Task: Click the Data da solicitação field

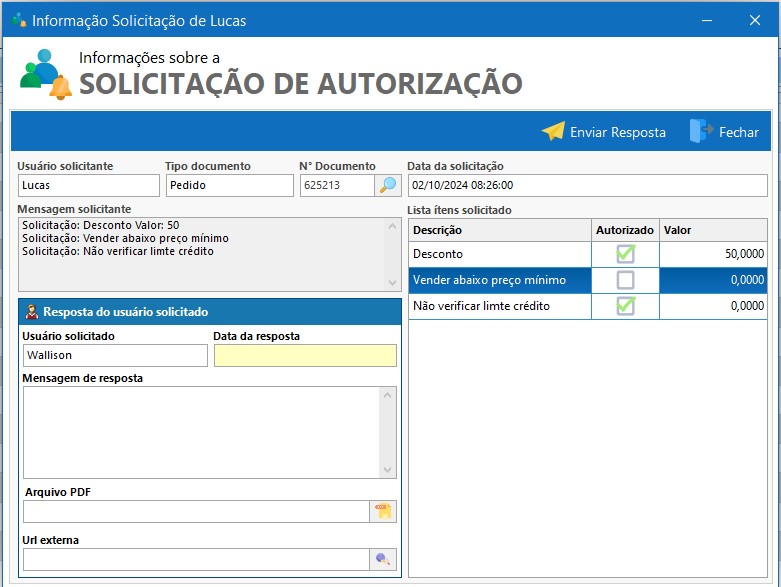Action: tap(588, 185)
